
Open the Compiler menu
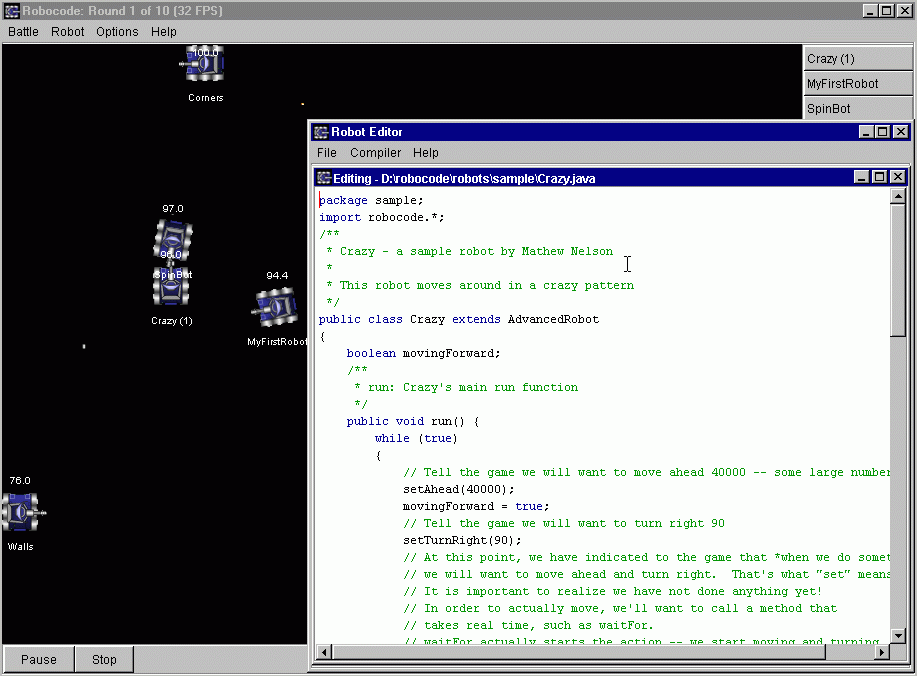click(x=375, y=153)
